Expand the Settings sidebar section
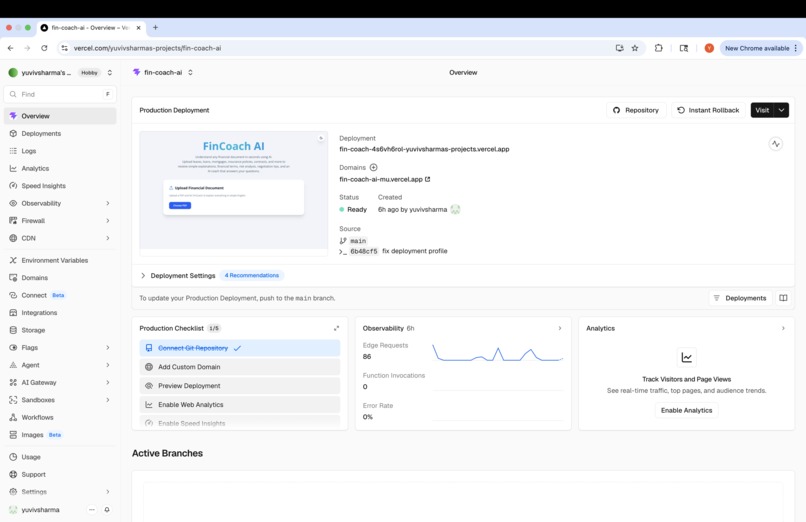Image resolution: width=806 pixels, height=522 pixels. (x=107, y=492)
